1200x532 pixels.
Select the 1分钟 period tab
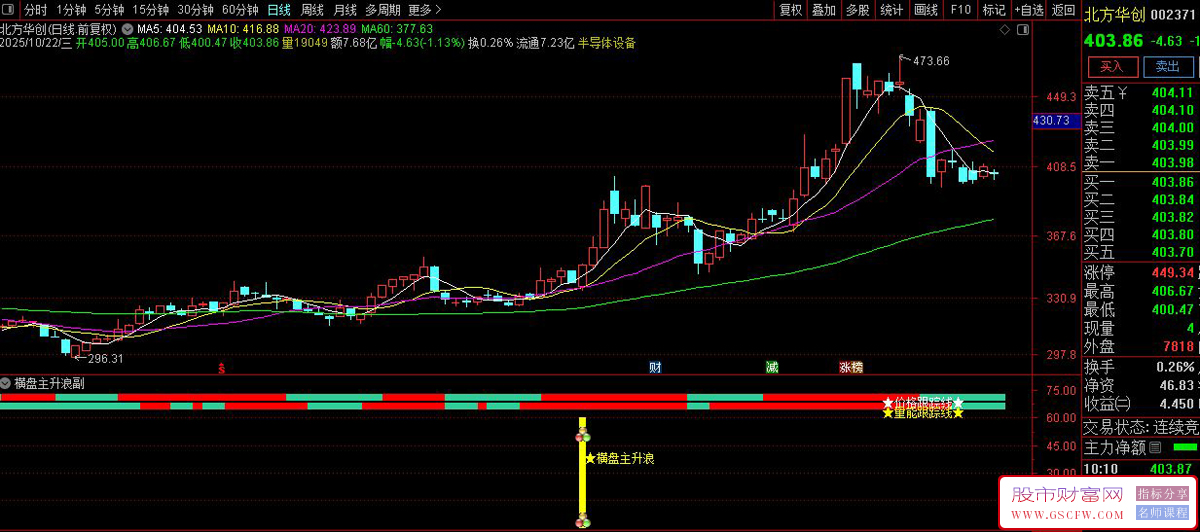pos(71,10)
